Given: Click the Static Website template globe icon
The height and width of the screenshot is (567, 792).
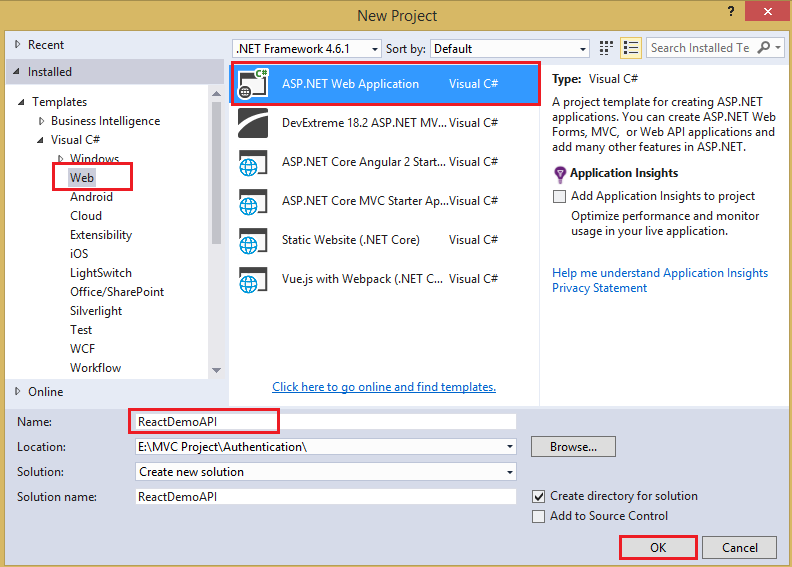Looking at the screenshot, I should point(253,240).
